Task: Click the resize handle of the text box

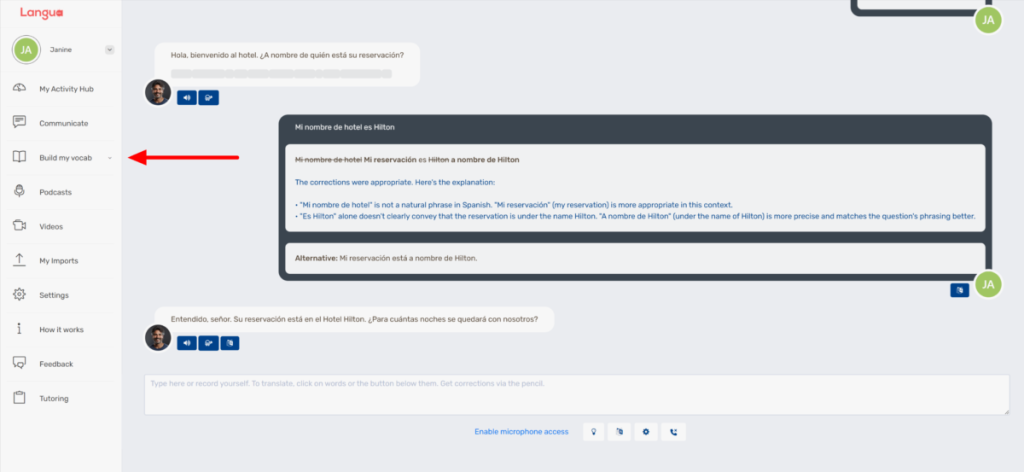Action: [1006, 411]
